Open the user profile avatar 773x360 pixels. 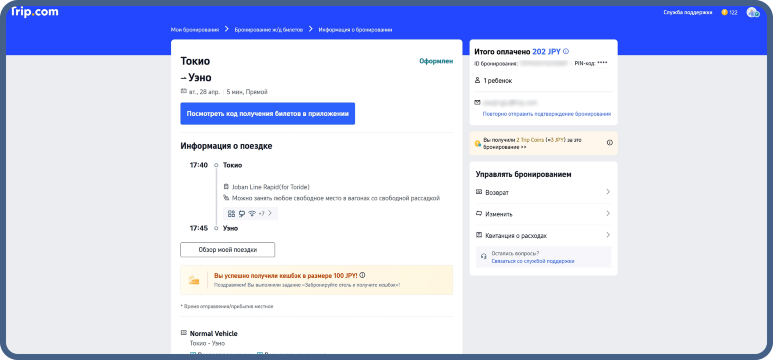click(753, 12)
